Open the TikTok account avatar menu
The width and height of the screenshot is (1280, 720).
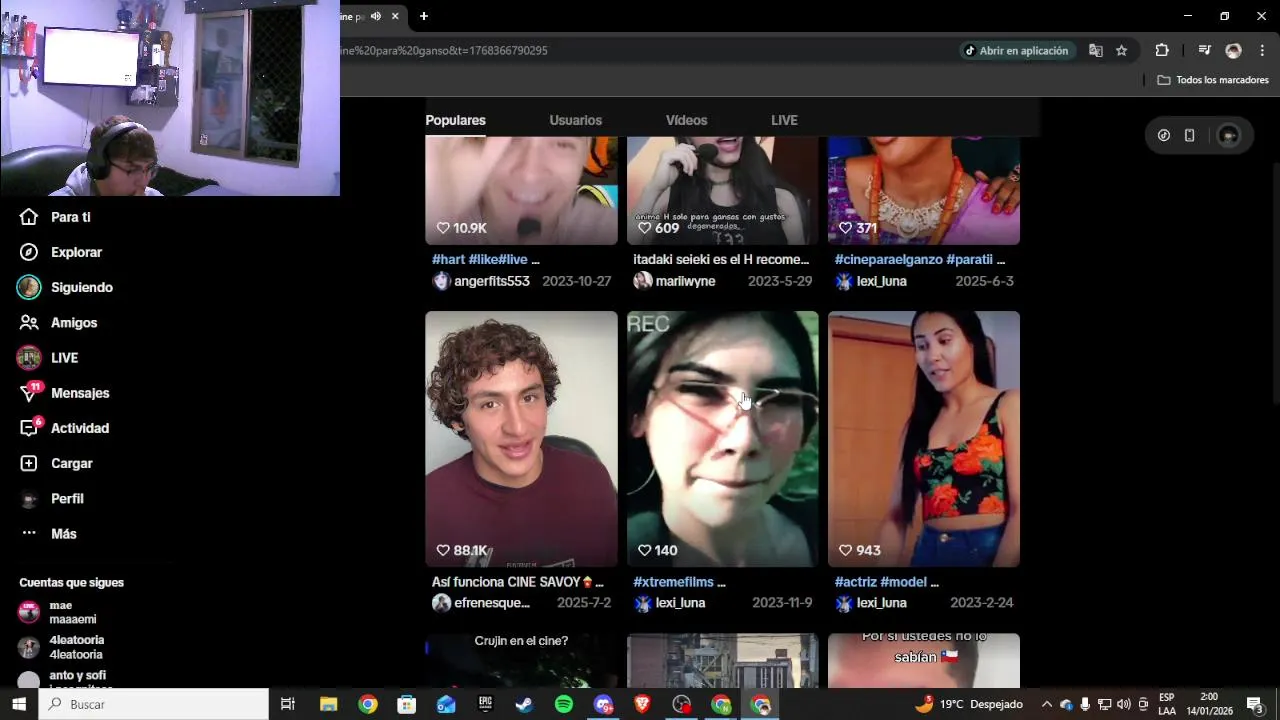pyautogui.click(x=1229, y=135)
